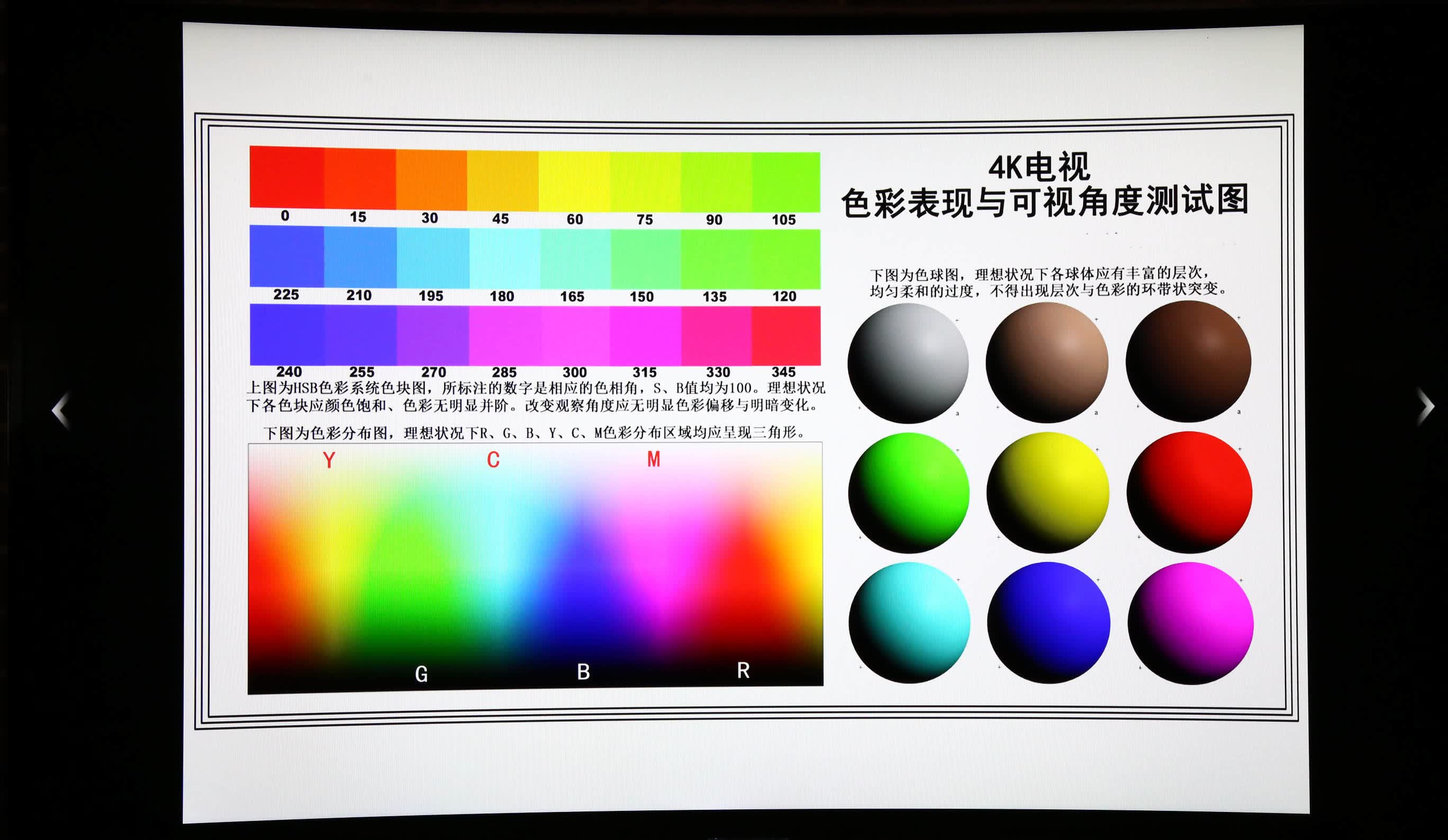Select the green sphere
This screenshot has width=1448, height=840.
[x=909, y=492]
